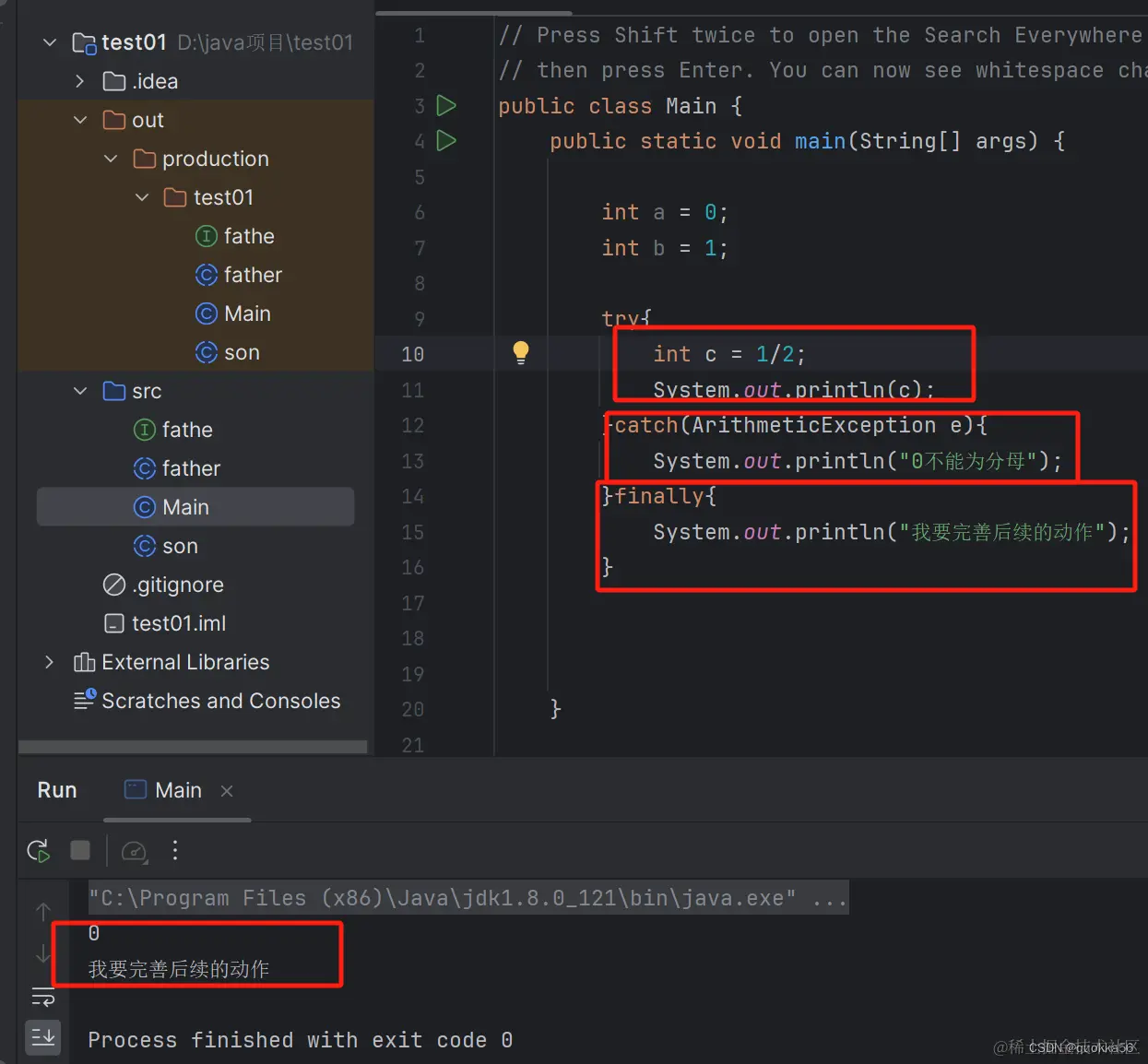The image size is (1148, 1064).
Task: Select the src folder
Action: click(x=133, y=391)
